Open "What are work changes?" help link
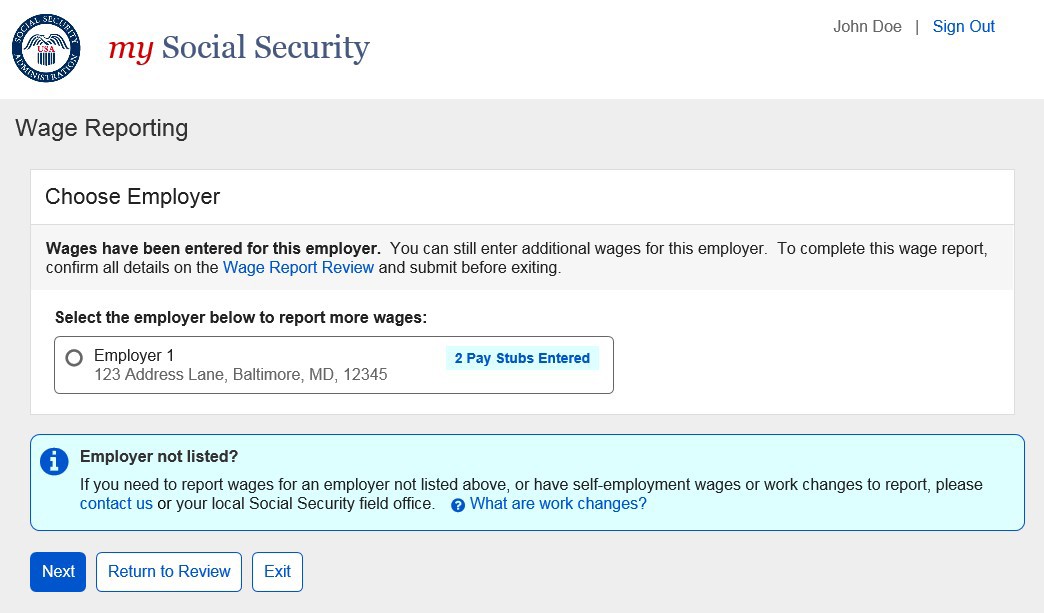The image size is (1044, 613). [x=558, y=503]
